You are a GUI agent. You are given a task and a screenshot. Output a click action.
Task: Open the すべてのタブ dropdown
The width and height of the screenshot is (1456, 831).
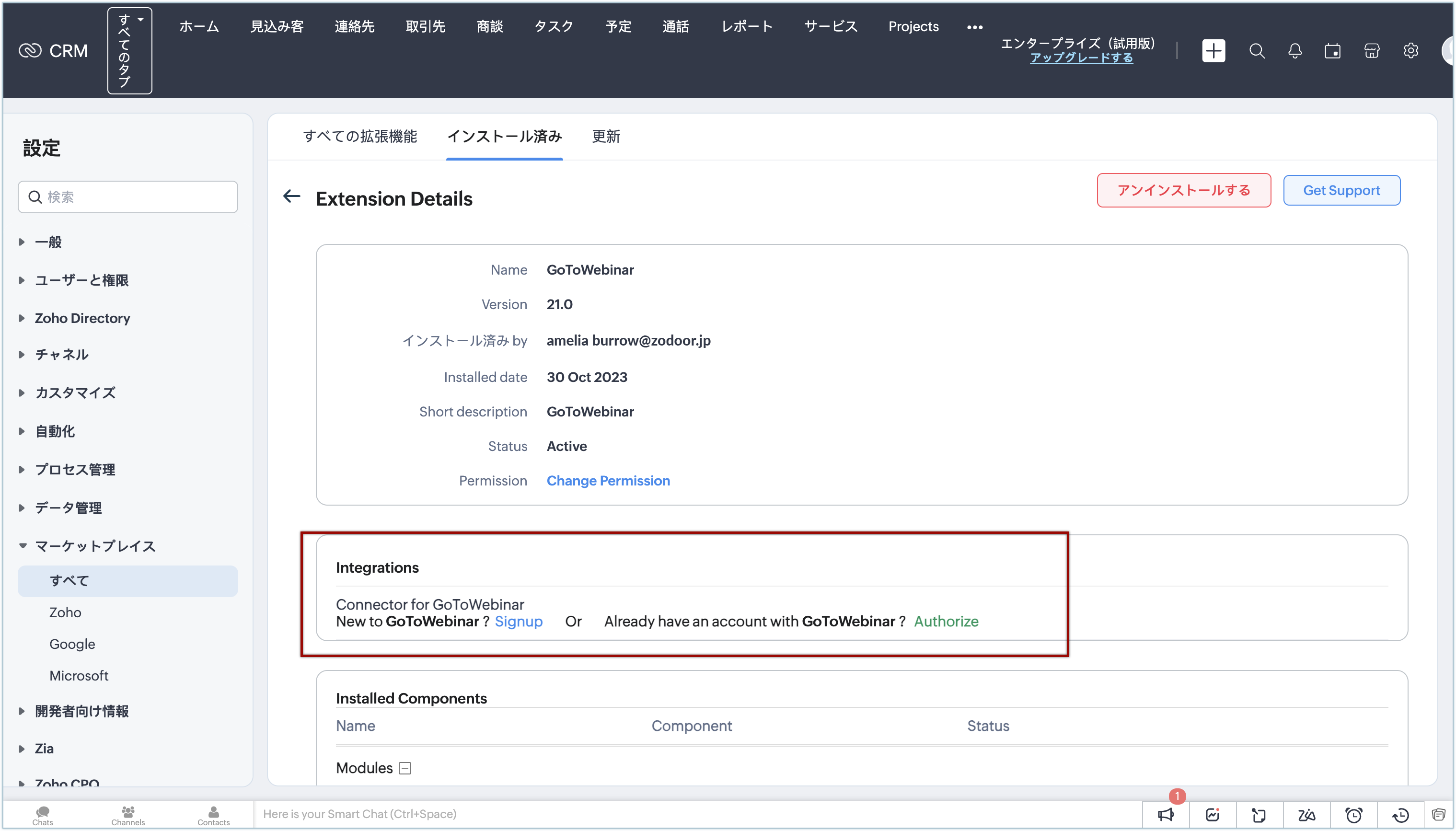click(x=129, y=51)
